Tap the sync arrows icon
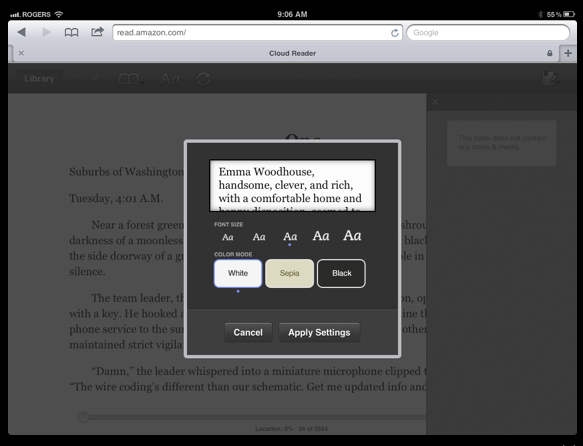This screenshot has height=446, width=583. (203, 79)
